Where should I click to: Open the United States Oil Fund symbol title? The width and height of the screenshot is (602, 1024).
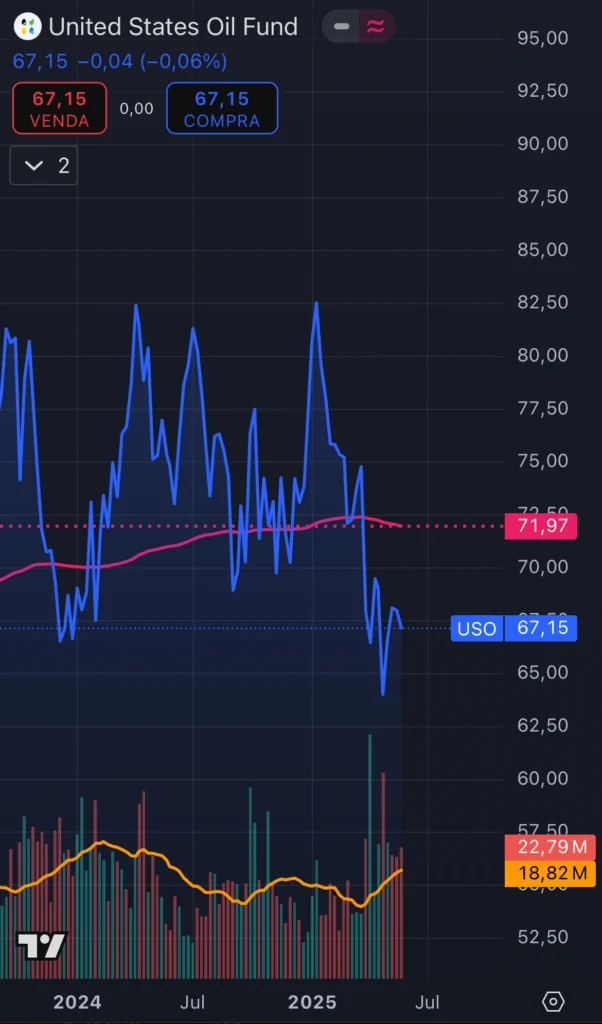point(173,27)
